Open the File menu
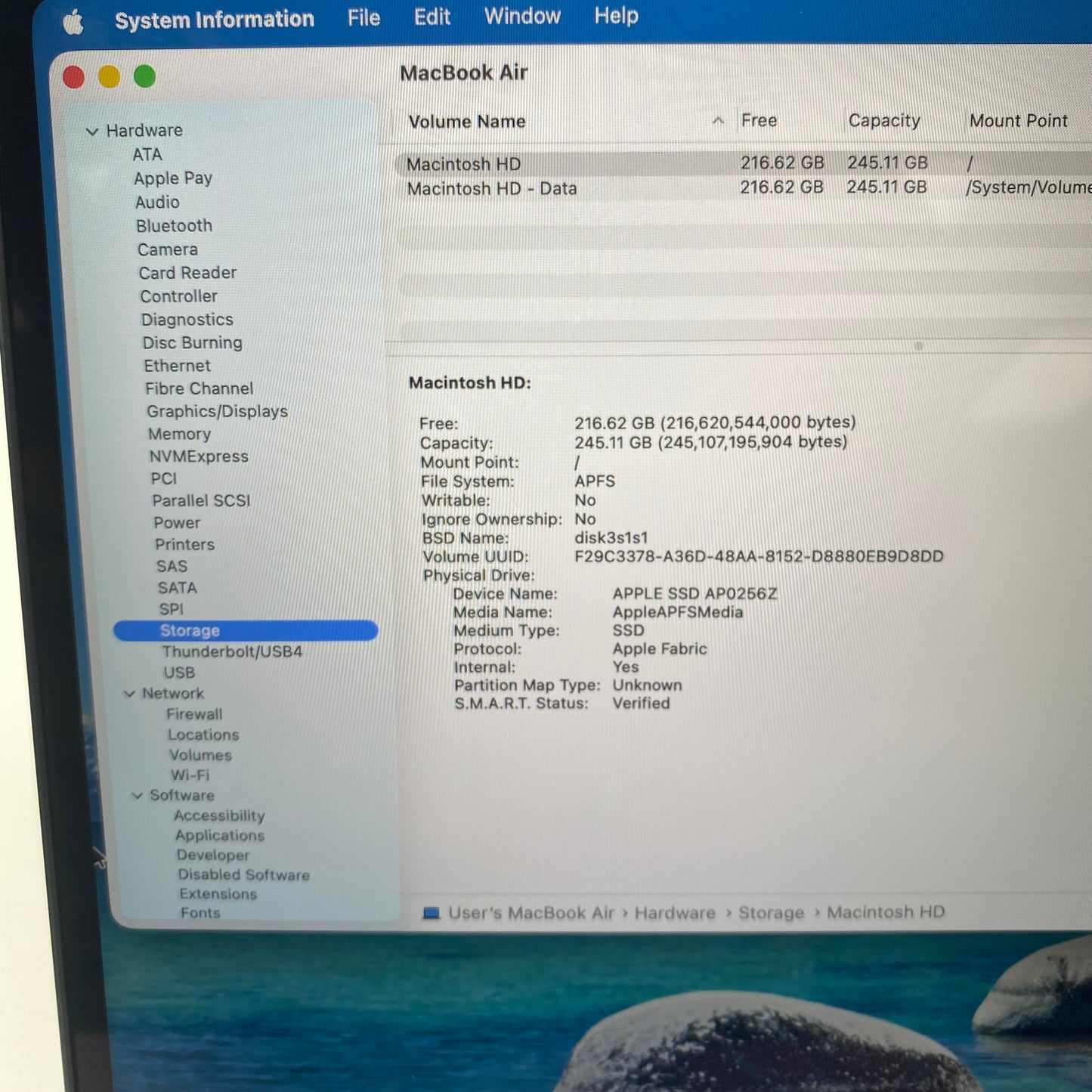 (363, 17)
